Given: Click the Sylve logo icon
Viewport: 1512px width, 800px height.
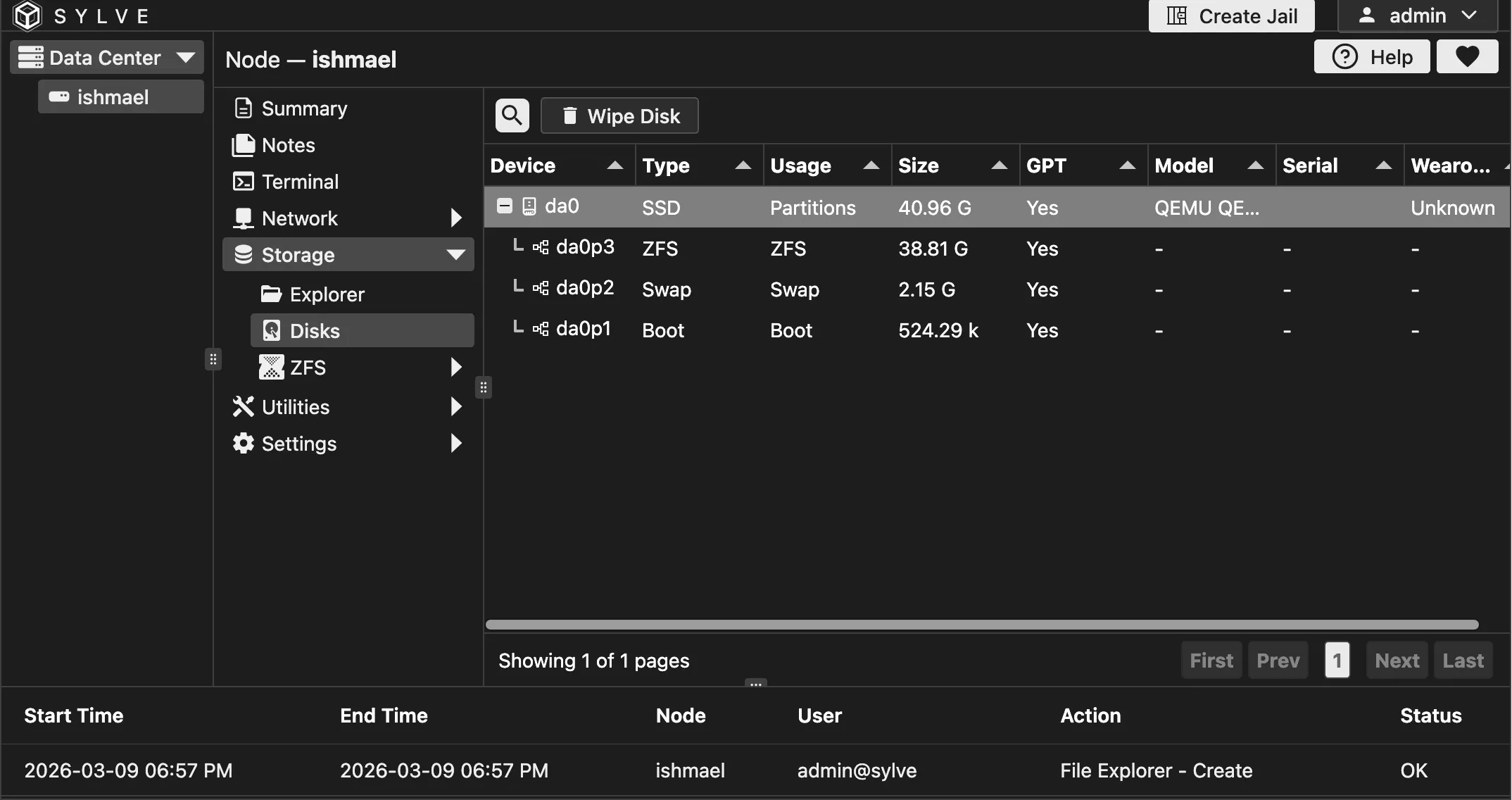Looking at the screenshot, I should pos(27,15).
